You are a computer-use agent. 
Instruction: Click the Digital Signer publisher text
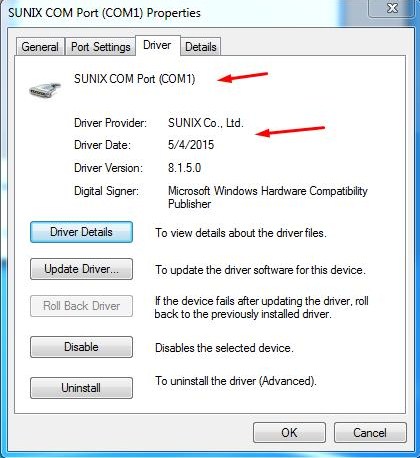point(268,197)
